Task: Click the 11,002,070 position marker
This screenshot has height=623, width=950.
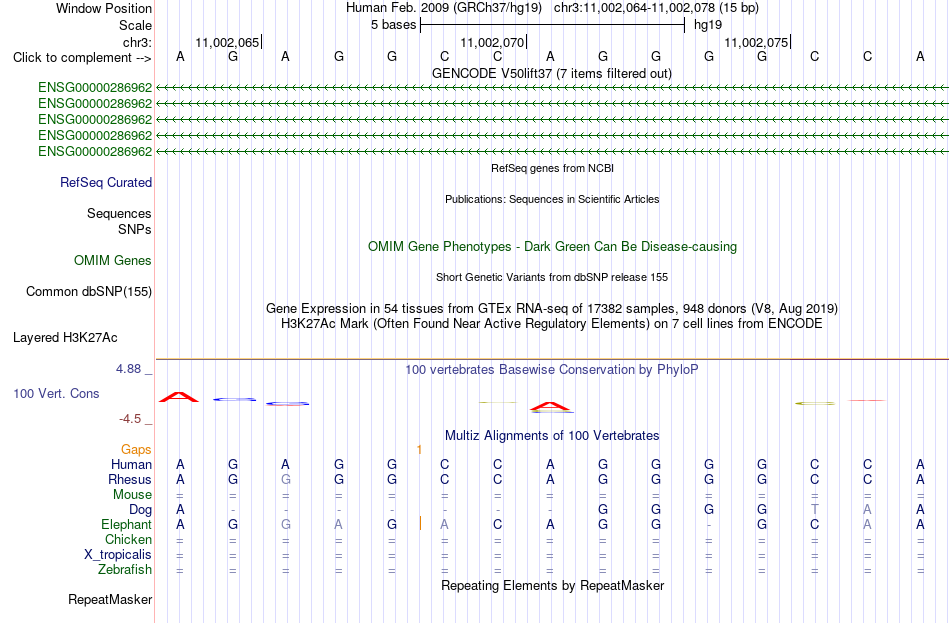Action: (492, 42)
